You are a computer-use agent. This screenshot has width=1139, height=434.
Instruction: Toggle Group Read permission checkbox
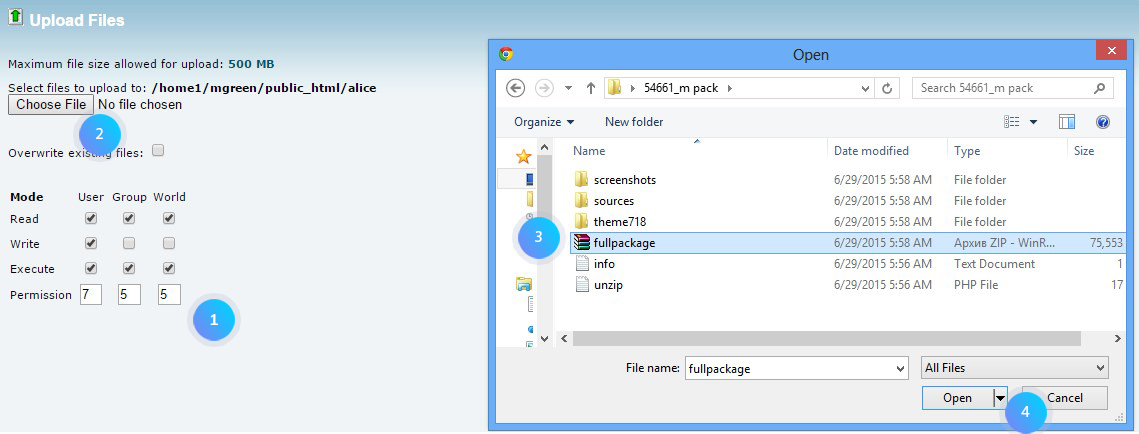(129, 218)
